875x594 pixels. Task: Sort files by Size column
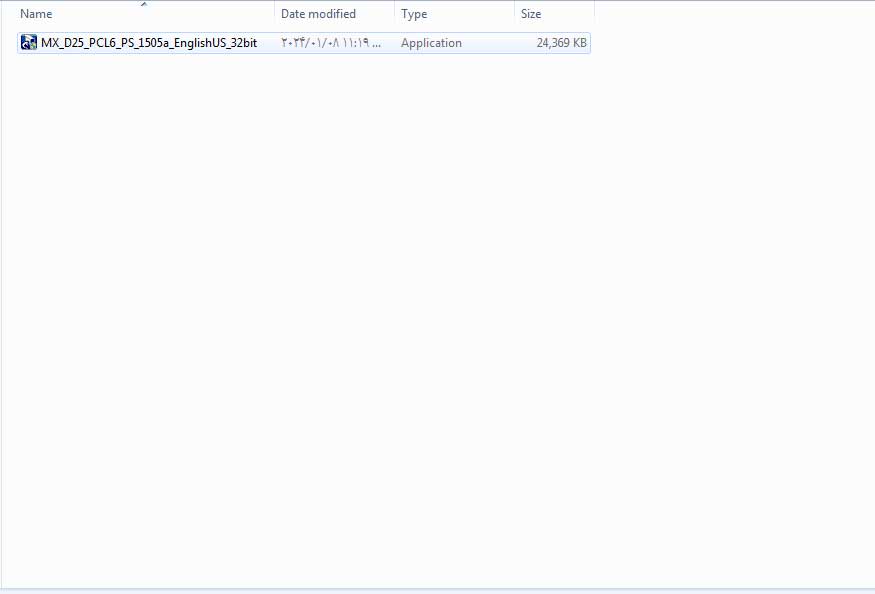(x=555, y=14)
